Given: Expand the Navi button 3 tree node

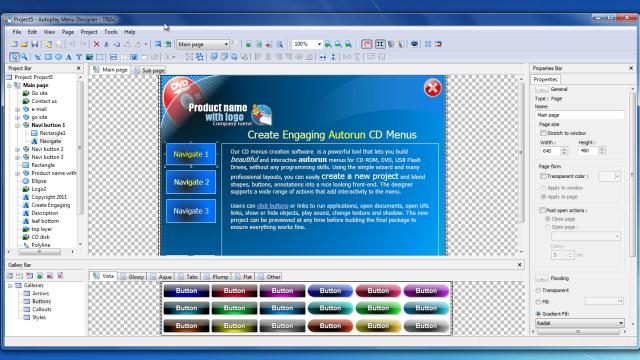Looking at the screenshot, I should click(18, 157).
